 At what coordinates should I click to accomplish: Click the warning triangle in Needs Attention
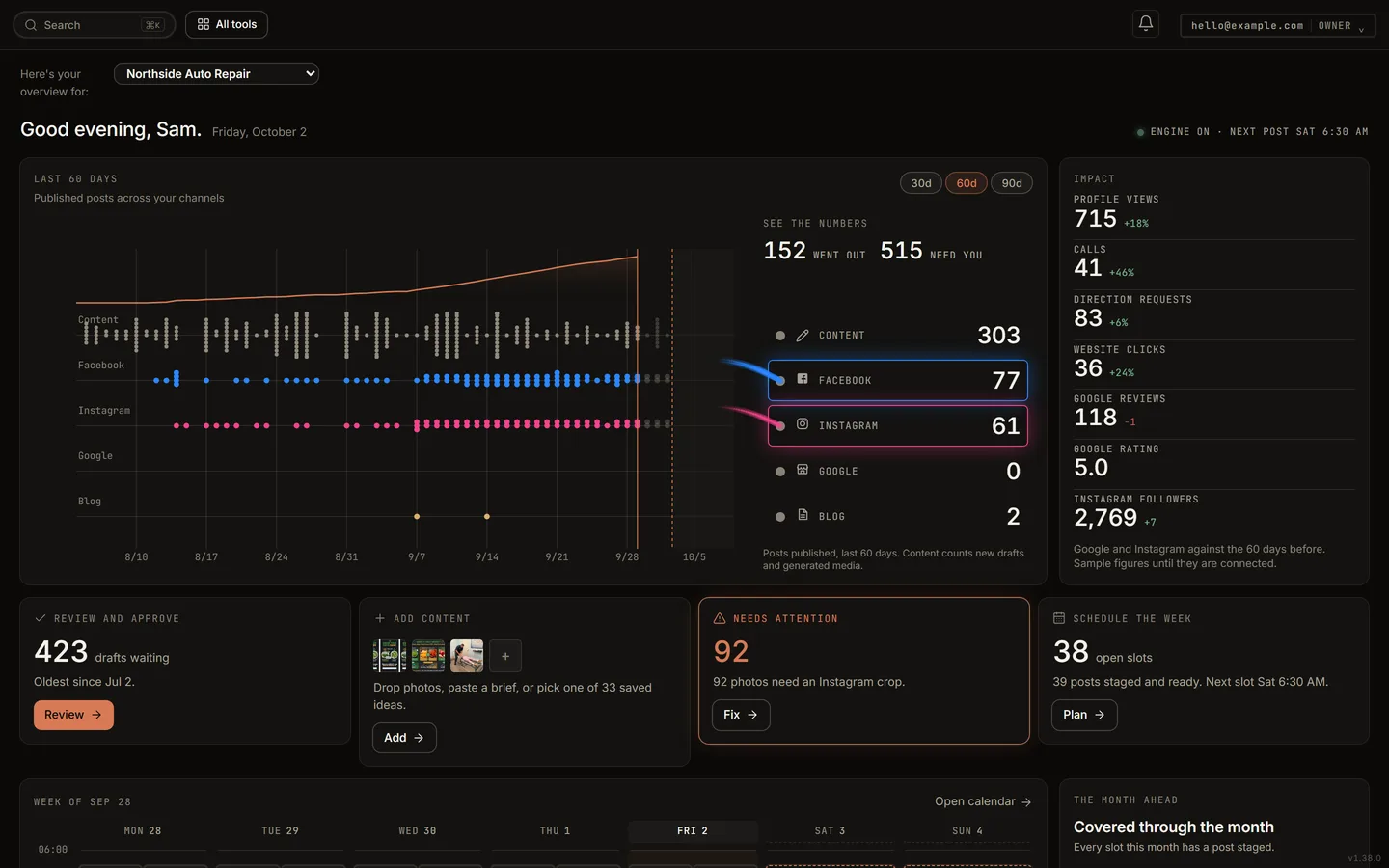[720, 618]
